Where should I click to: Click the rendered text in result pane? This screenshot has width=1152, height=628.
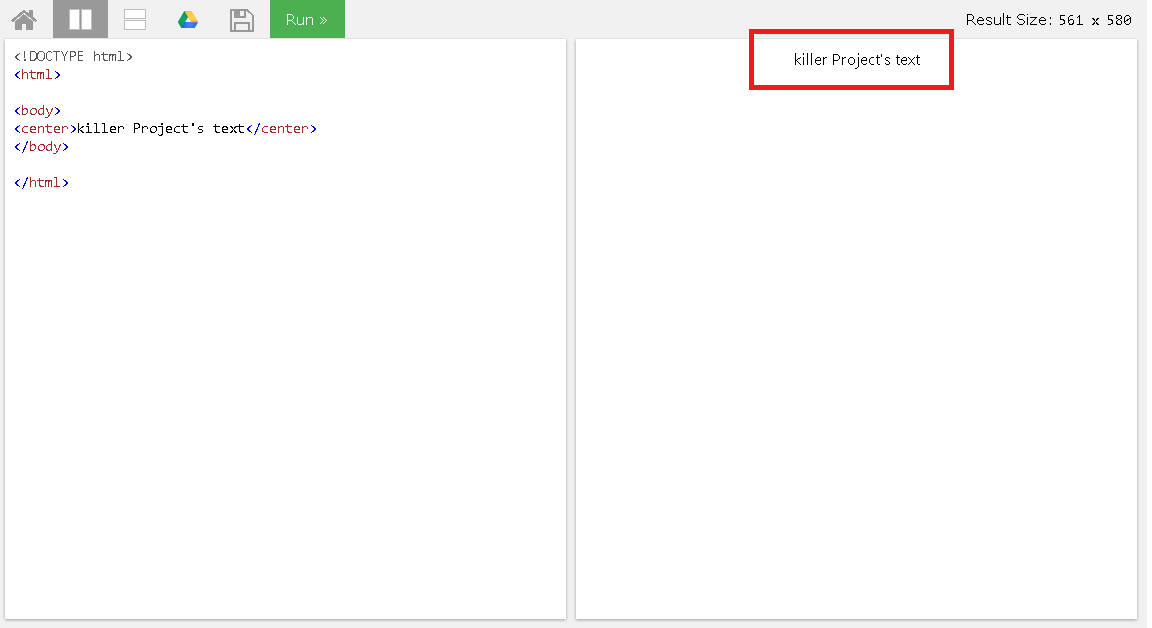[856, 60]
